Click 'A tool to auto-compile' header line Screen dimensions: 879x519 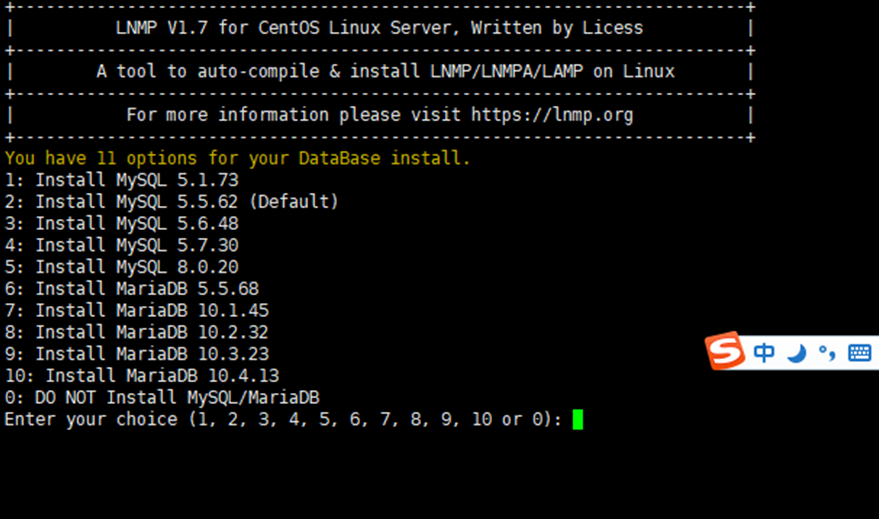pos(385,71)
